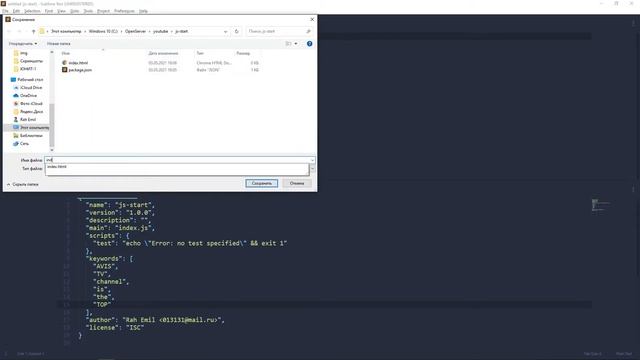Viewport: 640px width, 360px height.
Task: Select Сеть (Network) in the sidebar
Action: 24,144
